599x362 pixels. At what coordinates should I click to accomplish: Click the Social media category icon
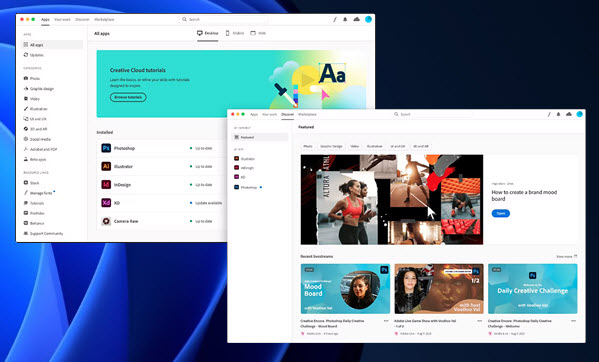pyautogui.click(x=26, y=139)
